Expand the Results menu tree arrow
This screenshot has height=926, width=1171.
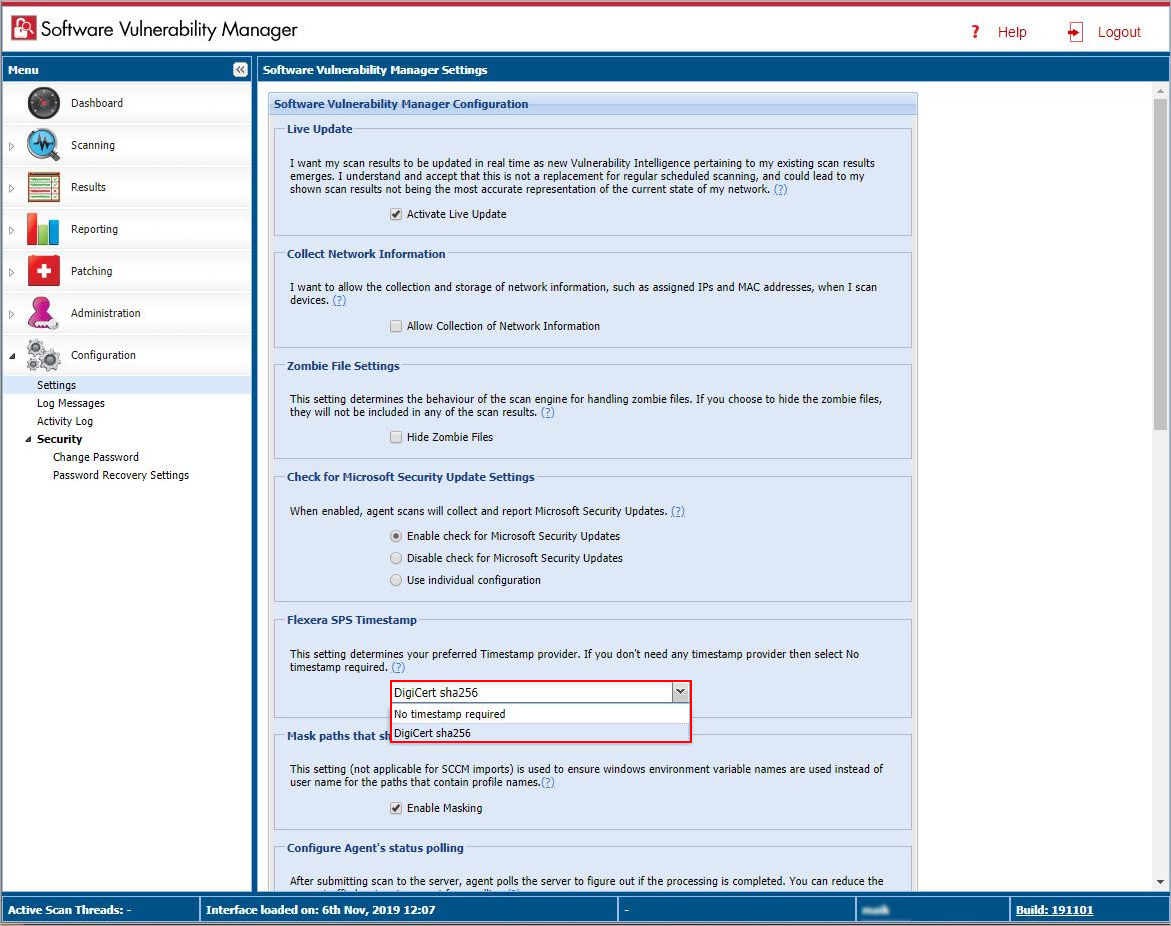(11, 188)
